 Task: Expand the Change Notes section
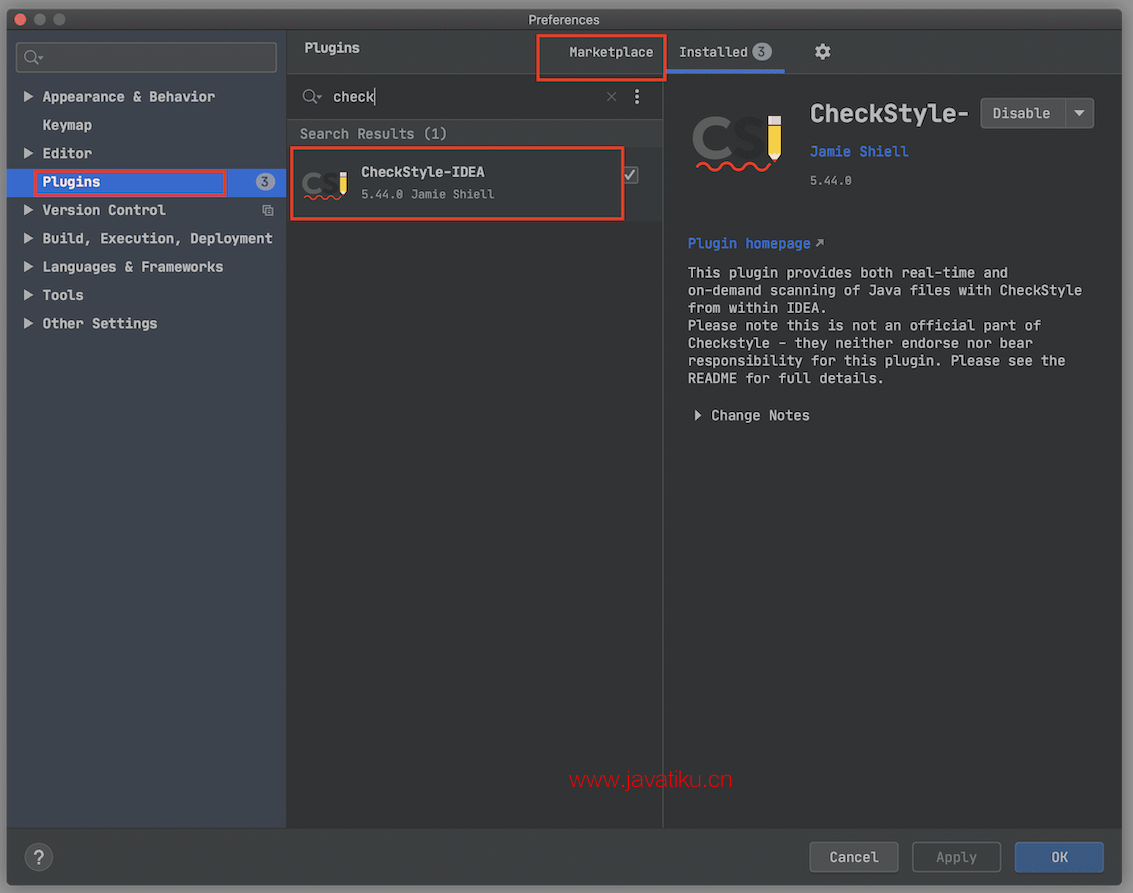point(697,415)
